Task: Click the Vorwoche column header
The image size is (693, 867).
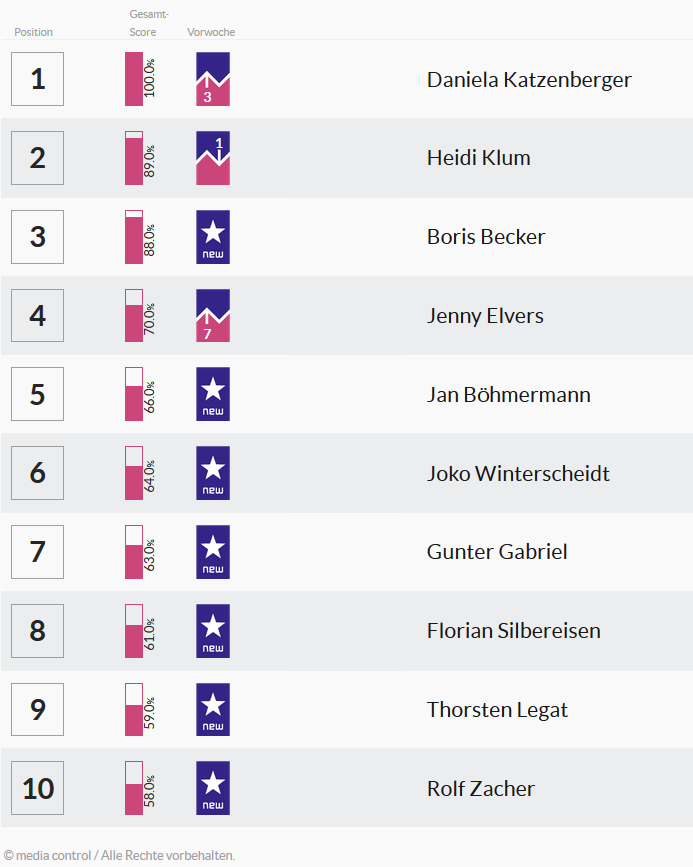Action: point(211,32)
